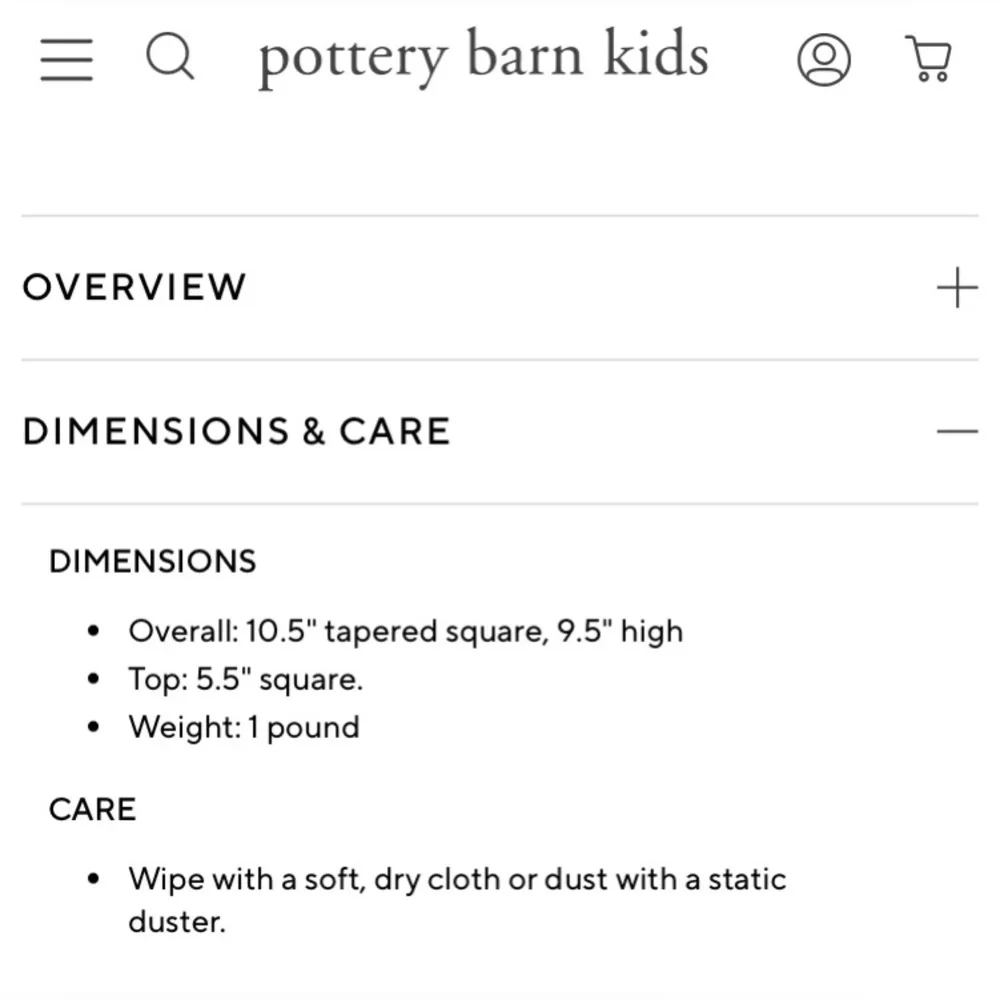Click the OVERVIEW section heading
Image resolution: width=1000 pixels, height=1000 pixels.
[x=134, y=287]
